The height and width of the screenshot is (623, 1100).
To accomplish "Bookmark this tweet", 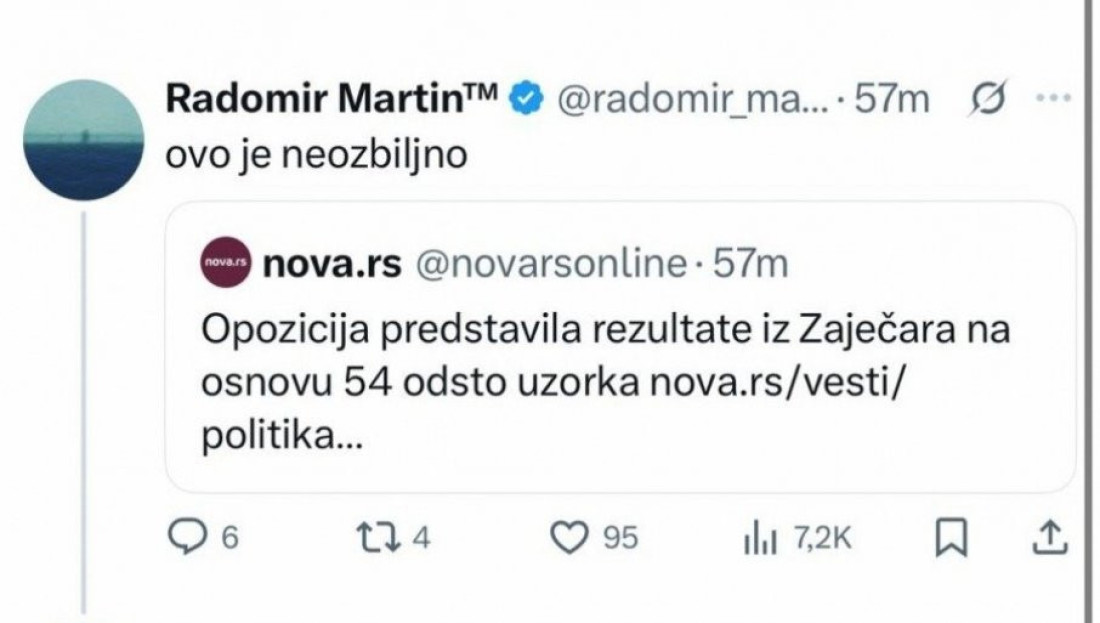I will [x=948, y=539].
